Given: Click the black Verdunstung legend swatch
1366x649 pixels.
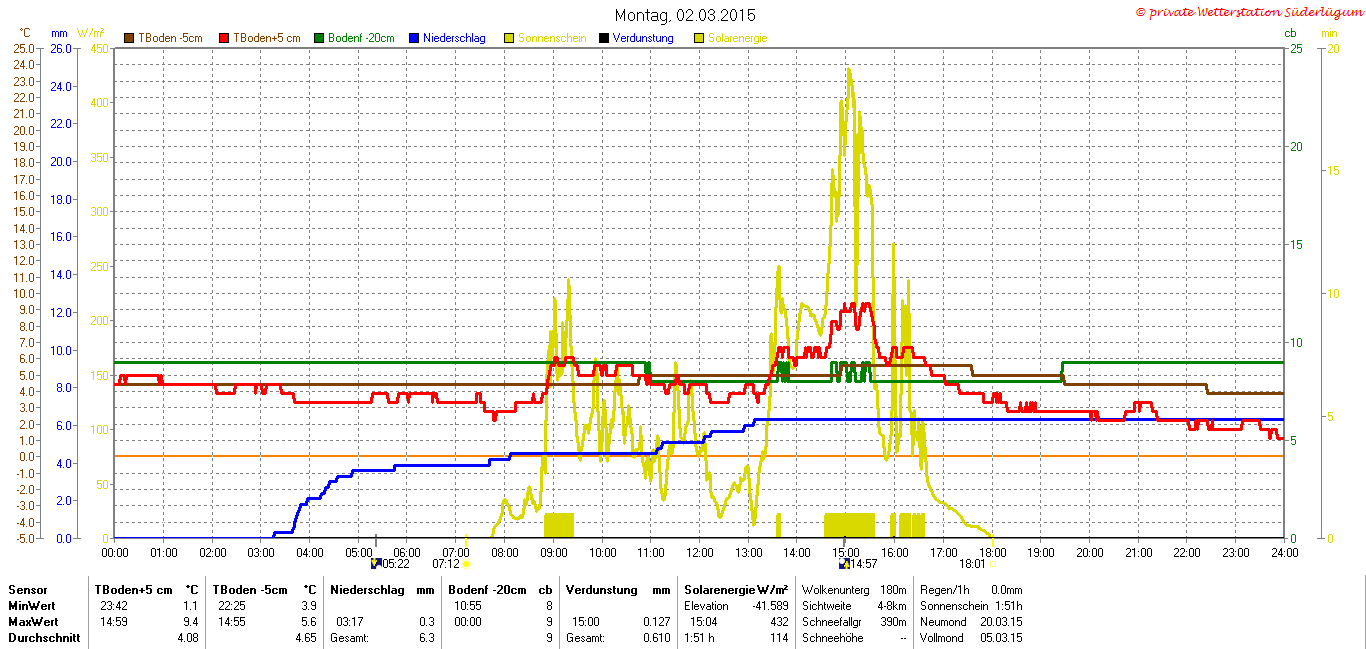Looking at the screenshot, I should coord(604,38).
